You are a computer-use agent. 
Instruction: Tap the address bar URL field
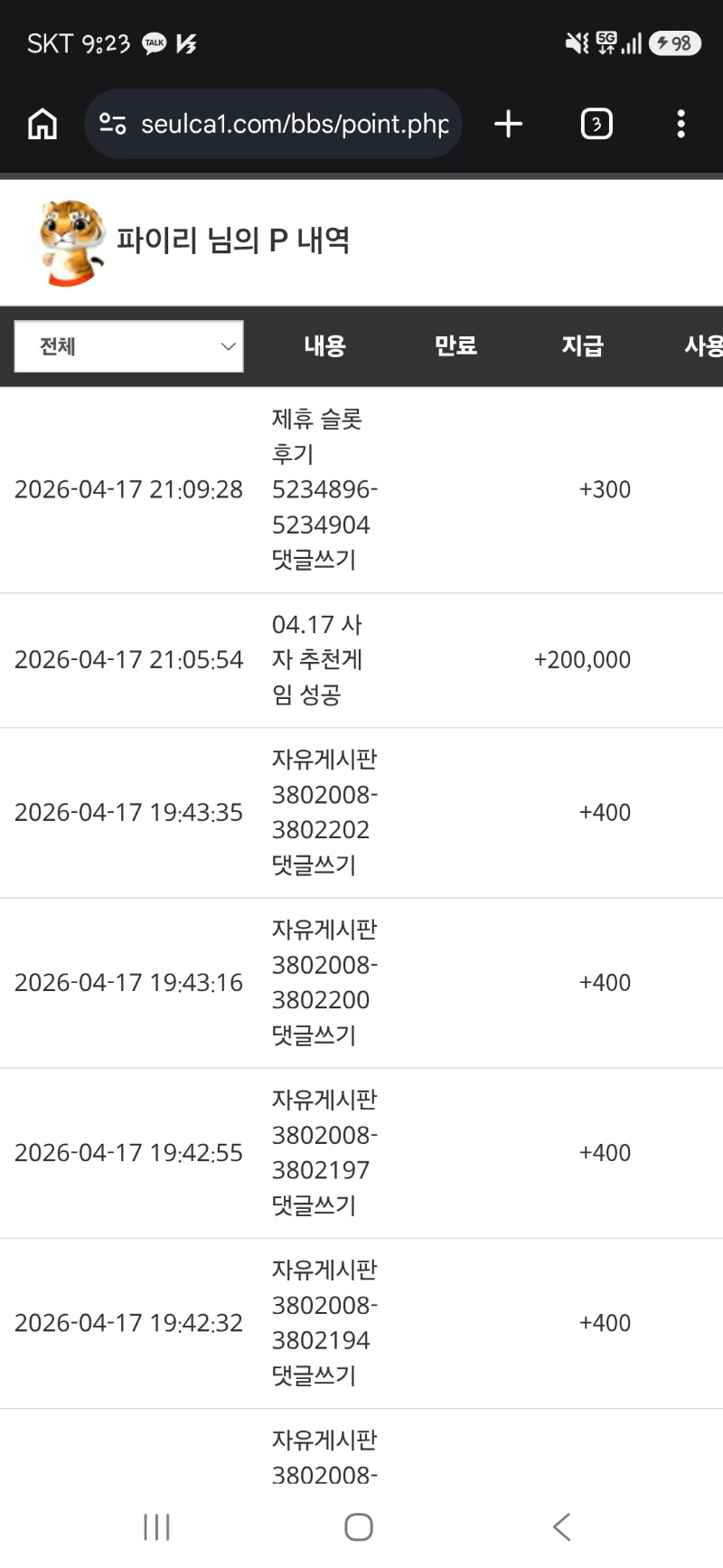(x=294, y=124)
